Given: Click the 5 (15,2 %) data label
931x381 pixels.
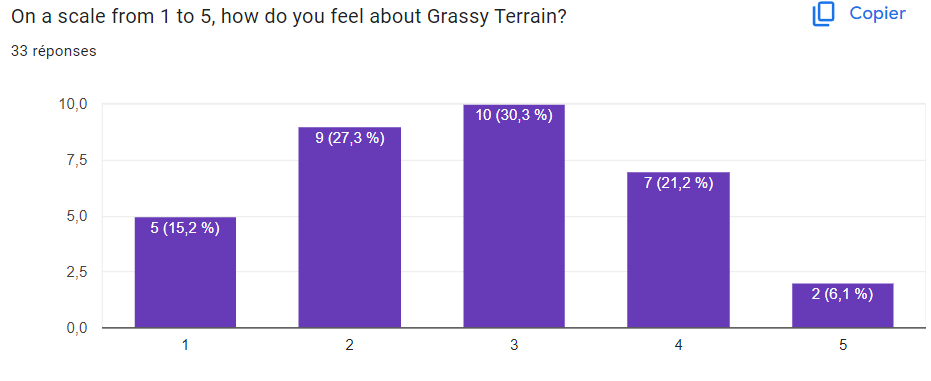Looking at the screenshot, I should [185, 228].
